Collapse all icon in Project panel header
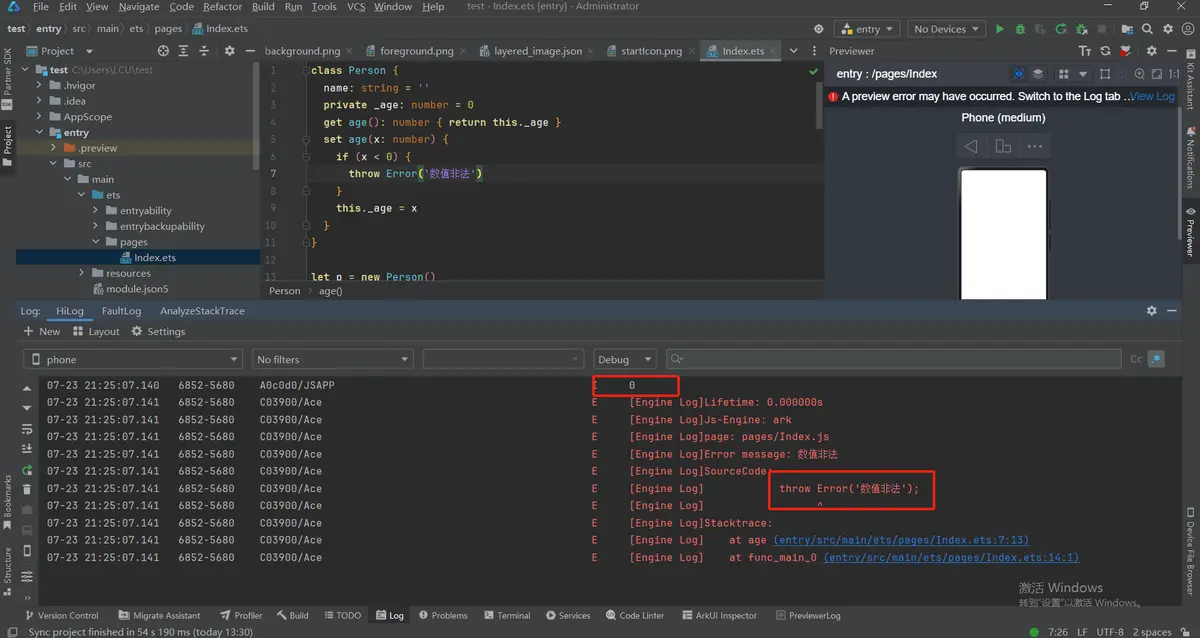The image size is (1200, 638). pyautogui.click(x=204, y=51)
